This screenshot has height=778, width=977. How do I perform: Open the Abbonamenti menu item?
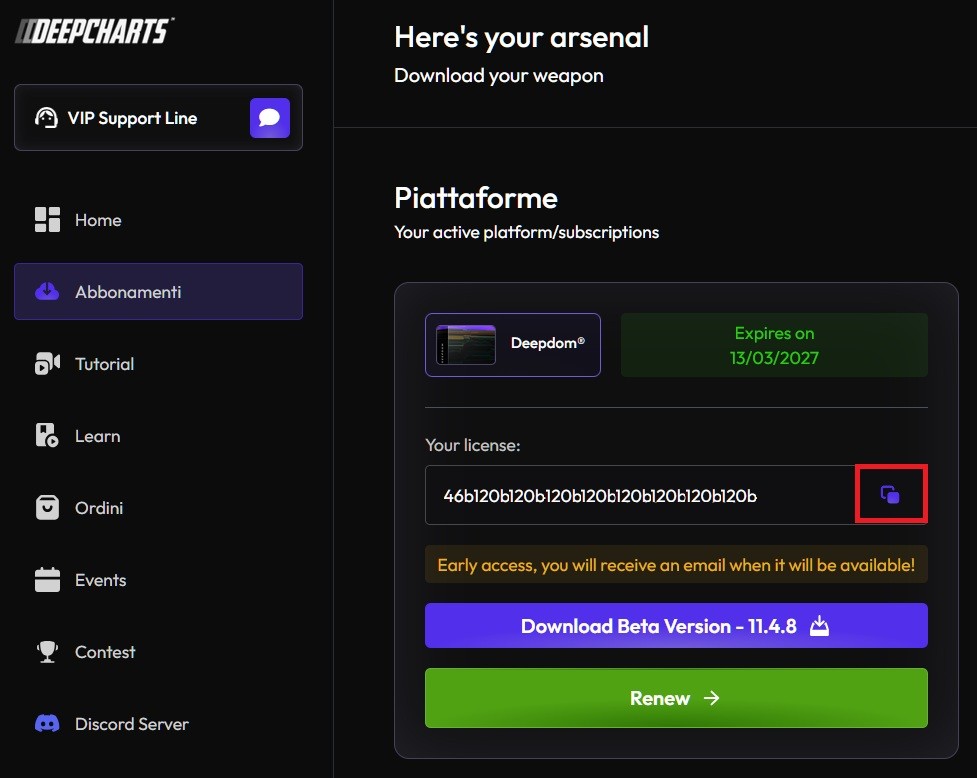click(158, 292)
